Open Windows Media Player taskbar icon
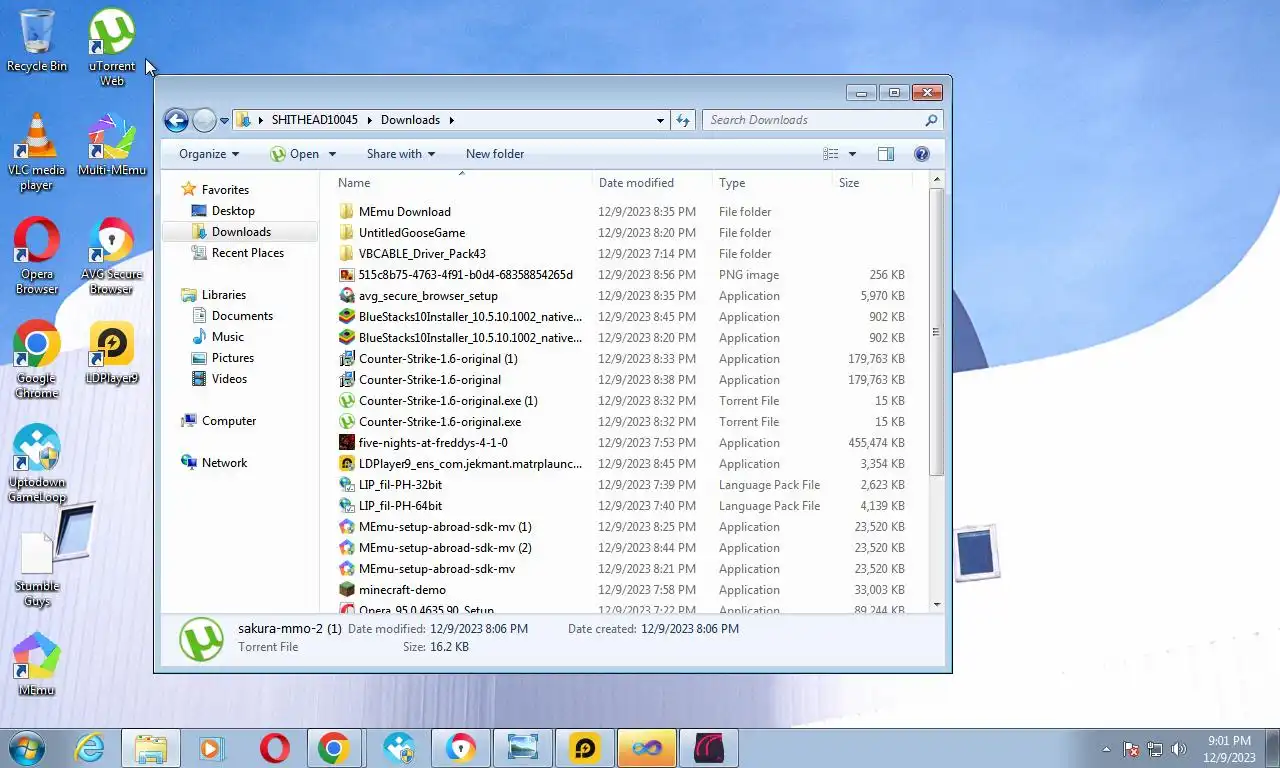 (210, 748)
